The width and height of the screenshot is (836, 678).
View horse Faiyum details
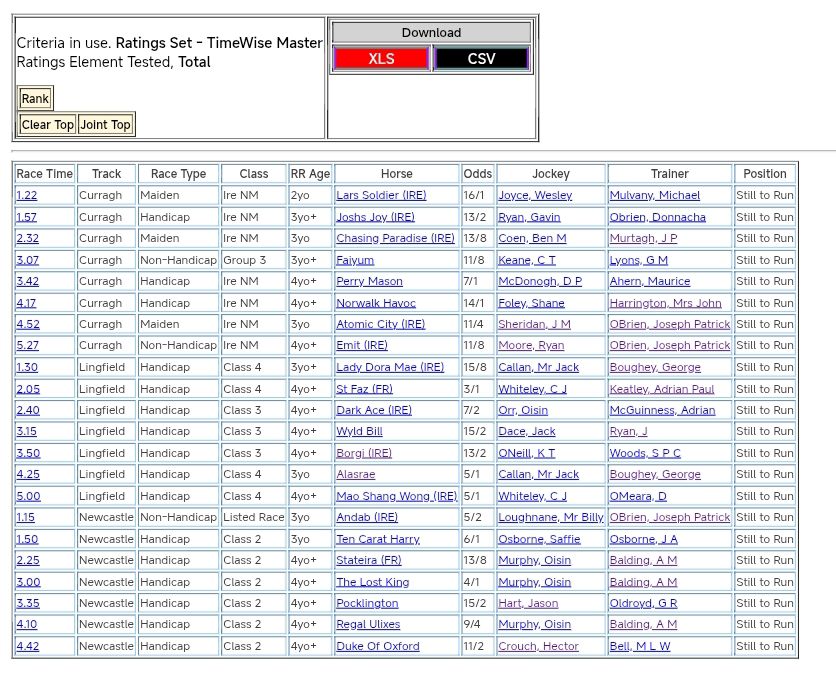(x=355, y=260)
